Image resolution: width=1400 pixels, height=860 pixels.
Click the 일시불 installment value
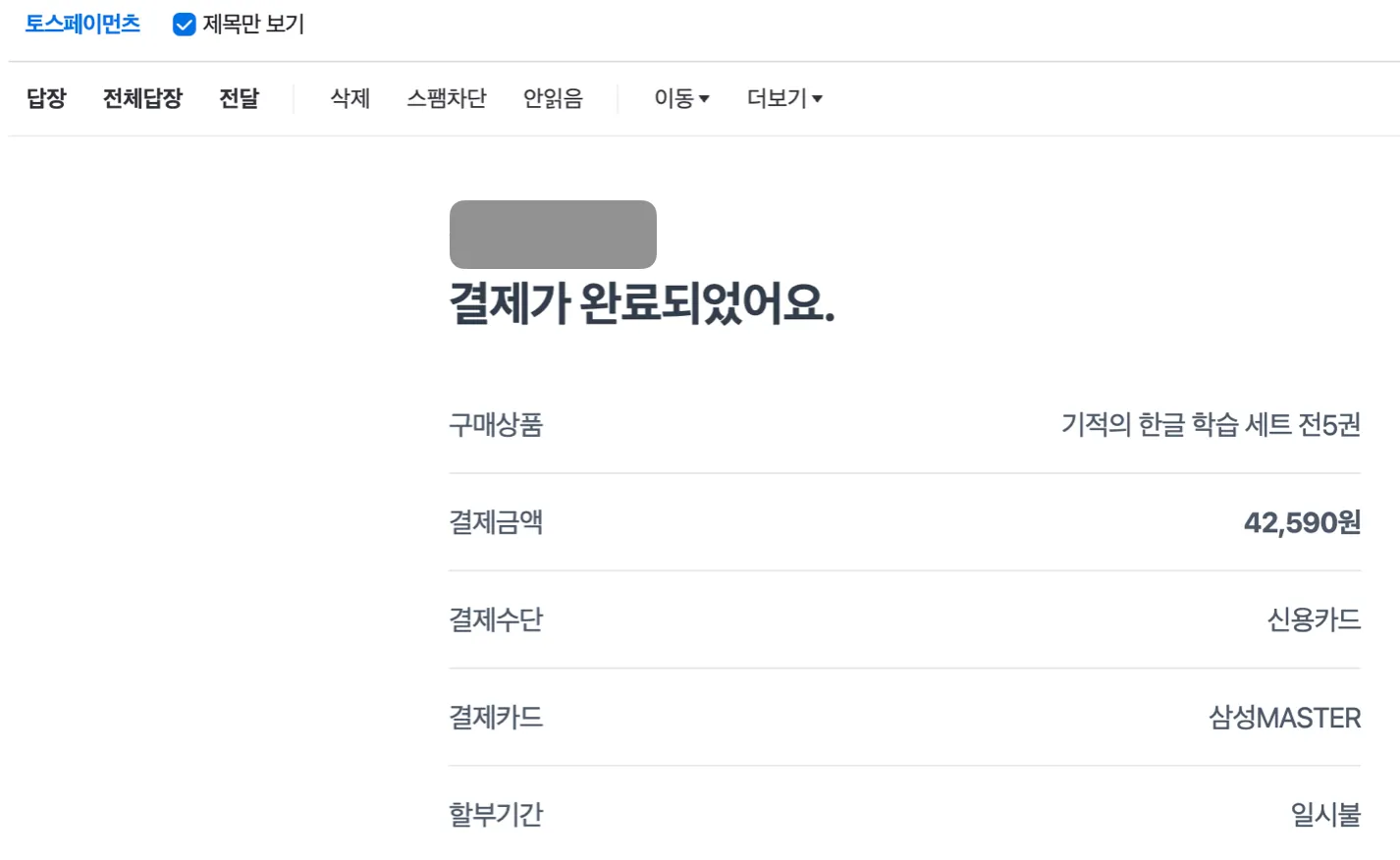click(x=1325, y=815)
